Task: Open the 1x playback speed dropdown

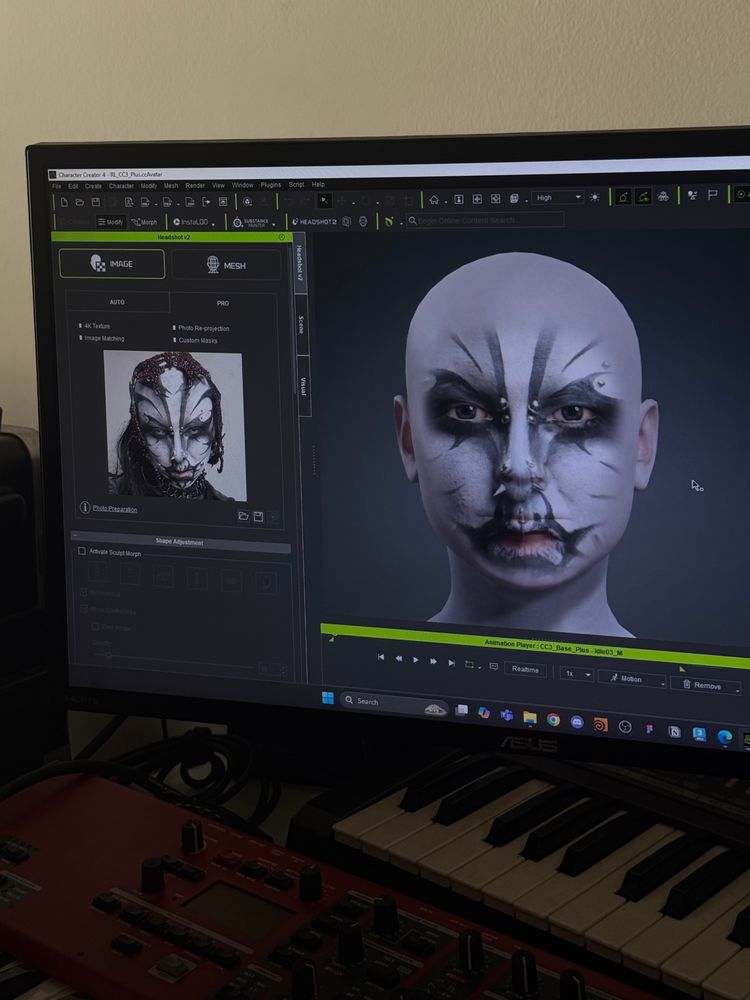Action: (577, 674)
